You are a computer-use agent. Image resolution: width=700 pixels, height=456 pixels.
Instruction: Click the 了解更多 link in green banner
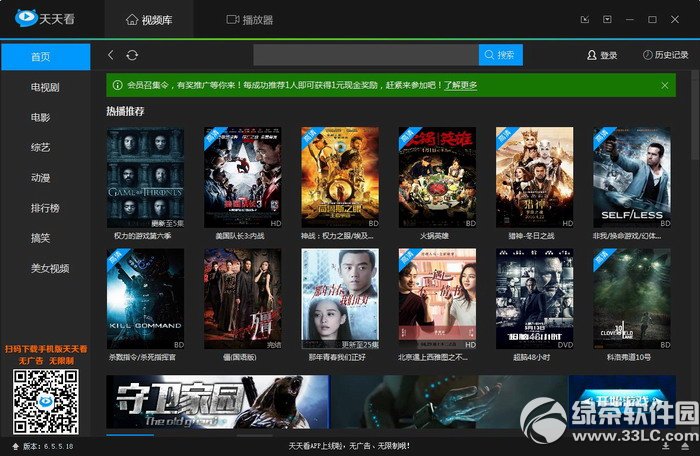click(x=460, y=85)
